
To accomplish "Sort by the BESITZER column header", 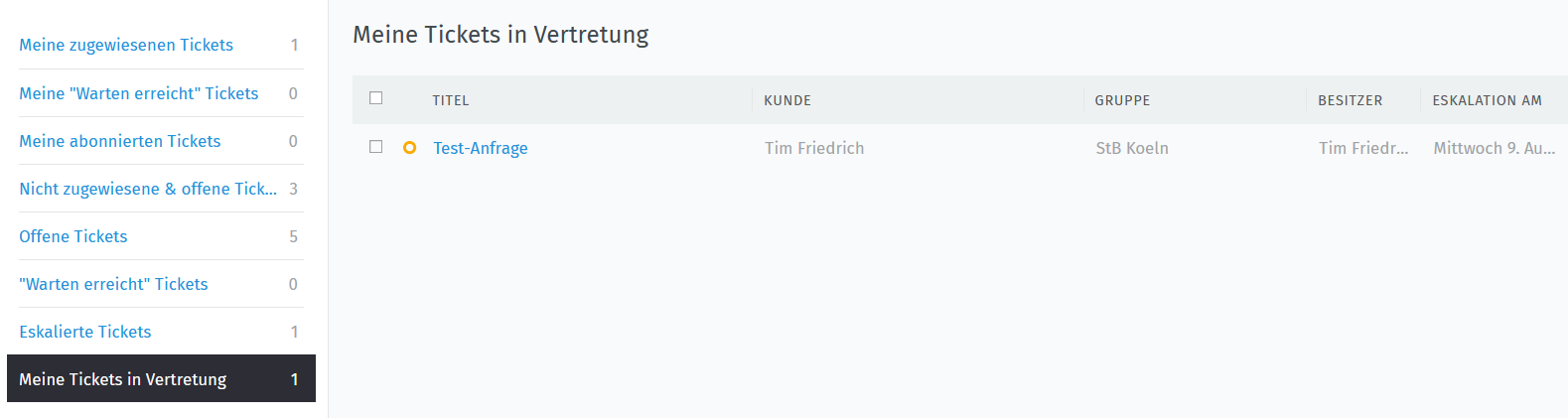I will tap(1350, 100).
